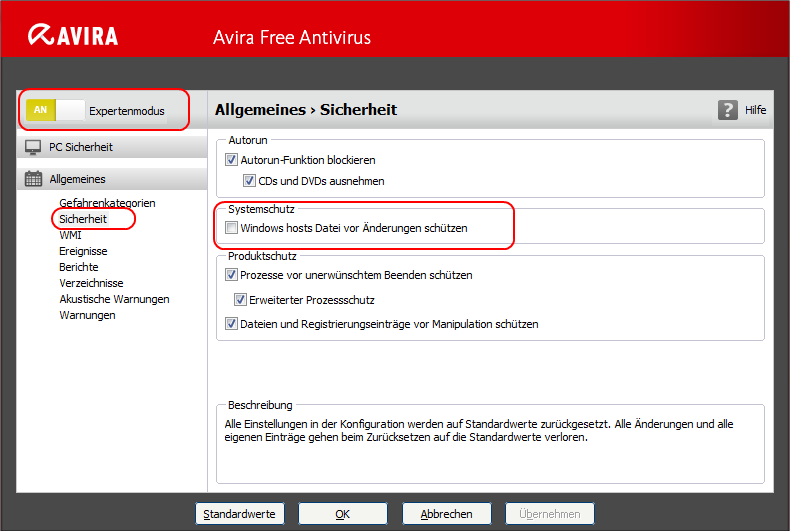Click the PC Sicherheit monitor icon
This screenshot has width=790, height=531.
pyautogui.click(x=33, y=147)
